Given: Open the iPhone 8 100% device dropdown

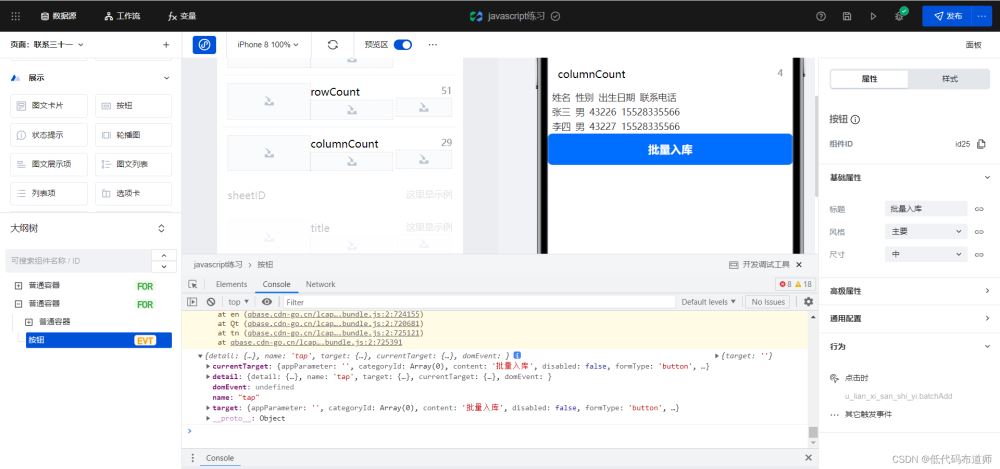Looking at the screenshot, I should pos(268,45).
